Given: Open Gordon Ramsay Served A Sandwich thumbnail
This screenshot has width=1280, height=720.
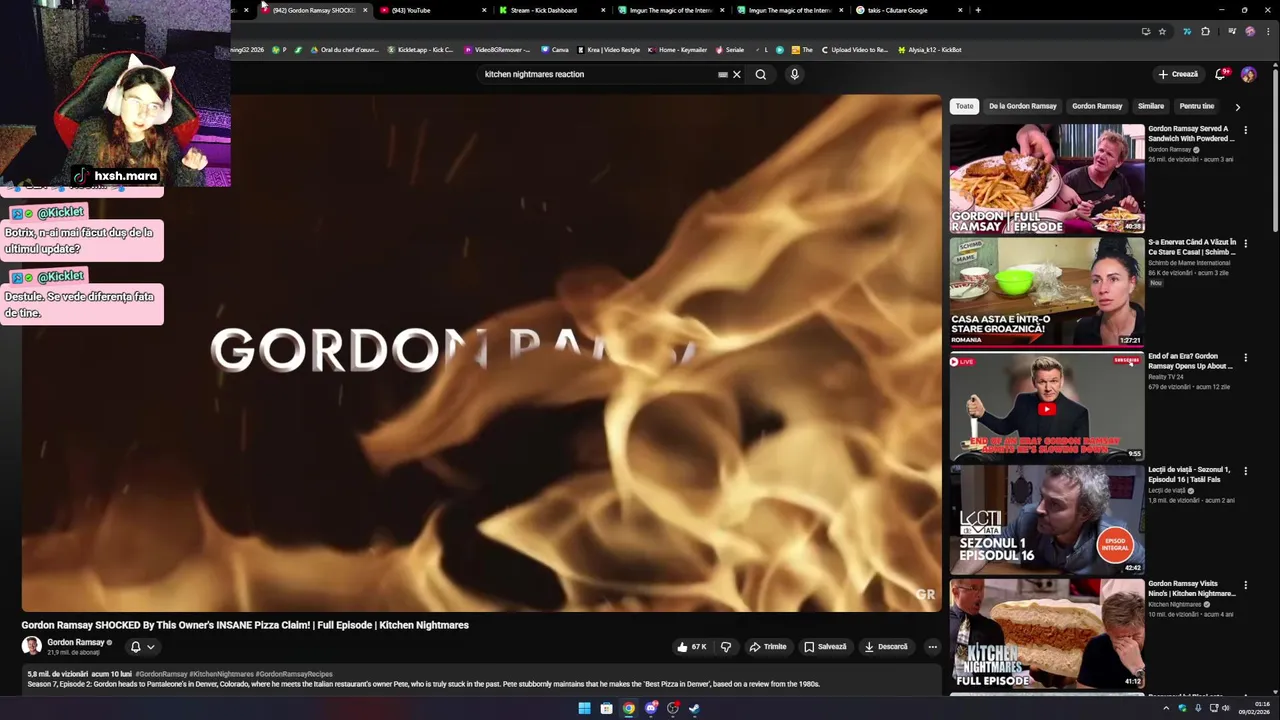Looking at the screenshot, I should pyautogui.click(x=1047, y=179).
